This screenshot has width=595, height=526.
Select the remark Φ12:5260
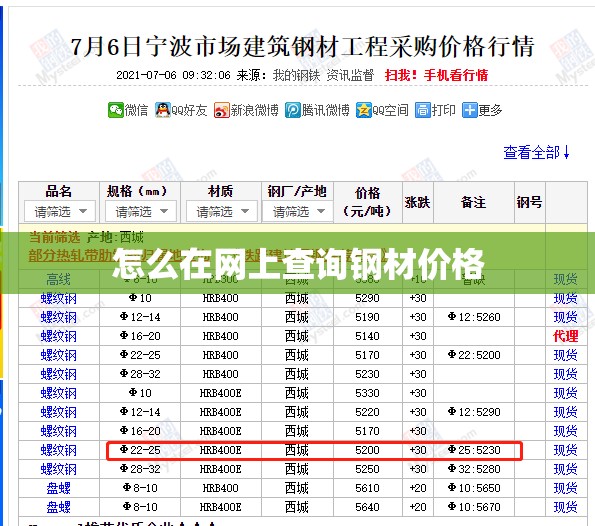click(474, 317)
